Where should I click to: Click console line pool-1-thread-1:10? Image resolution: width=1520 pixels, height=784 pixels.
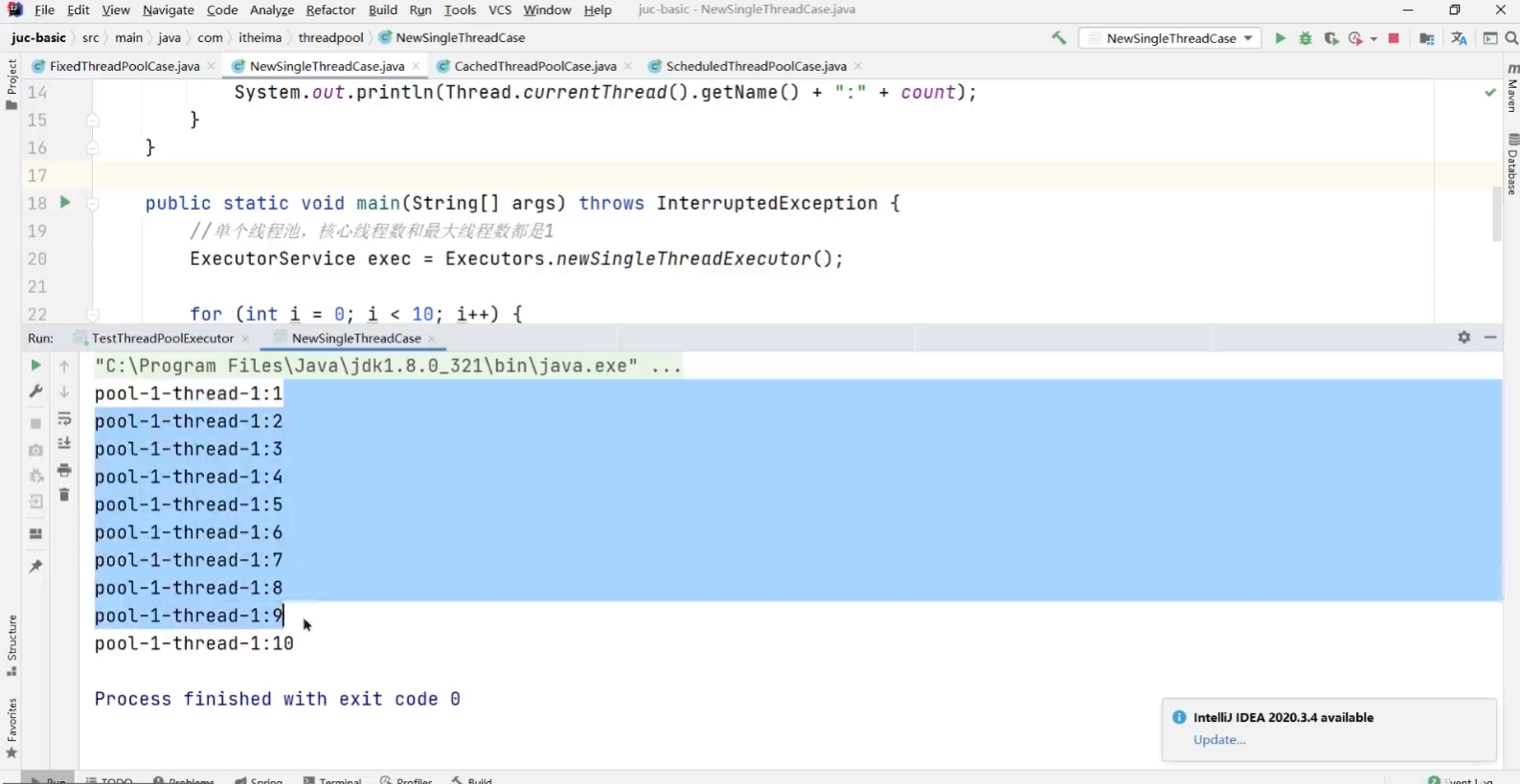pos(193,643)
